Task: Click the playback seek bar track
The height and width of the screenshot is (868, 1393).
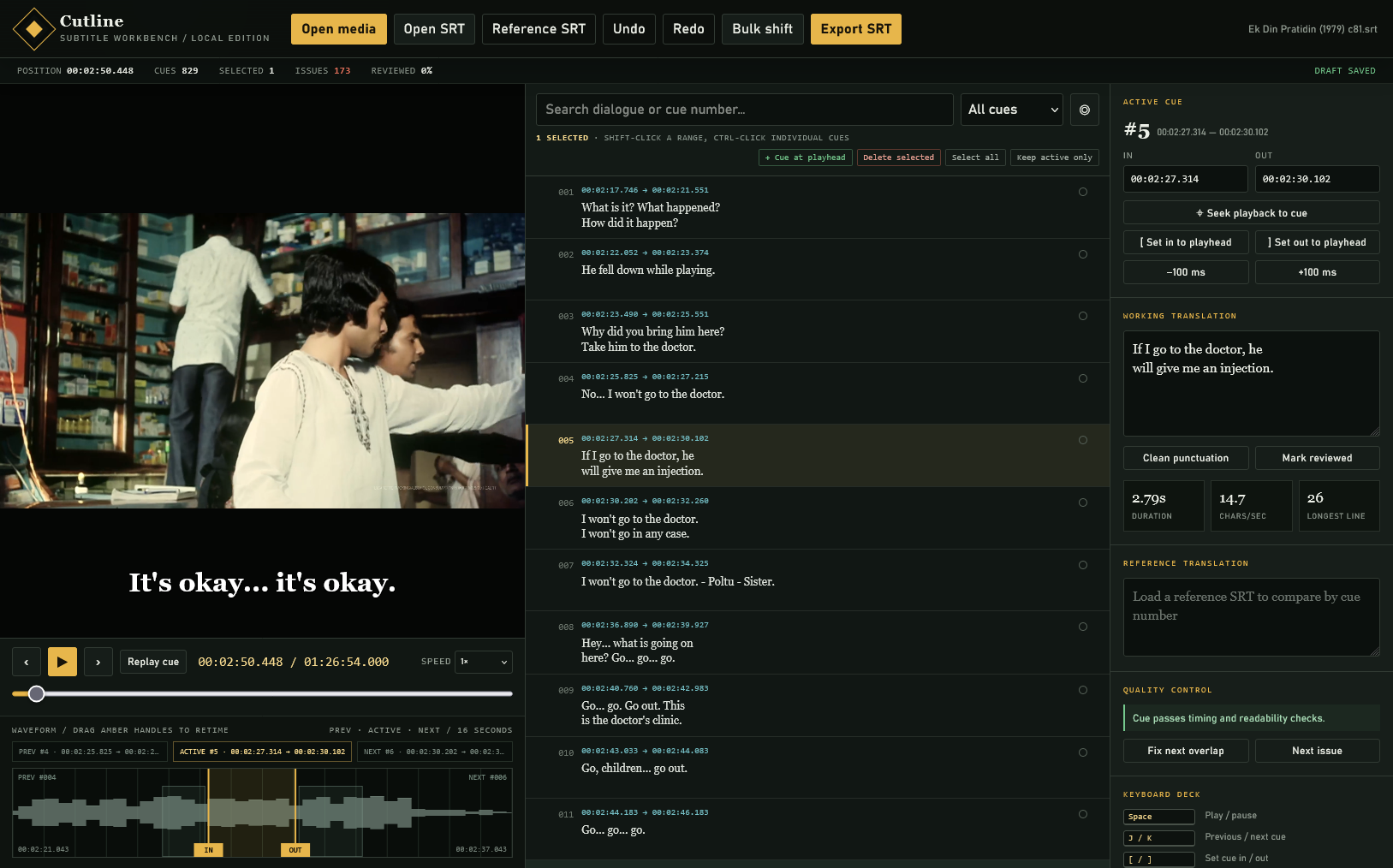Action: tap(262, 693)
